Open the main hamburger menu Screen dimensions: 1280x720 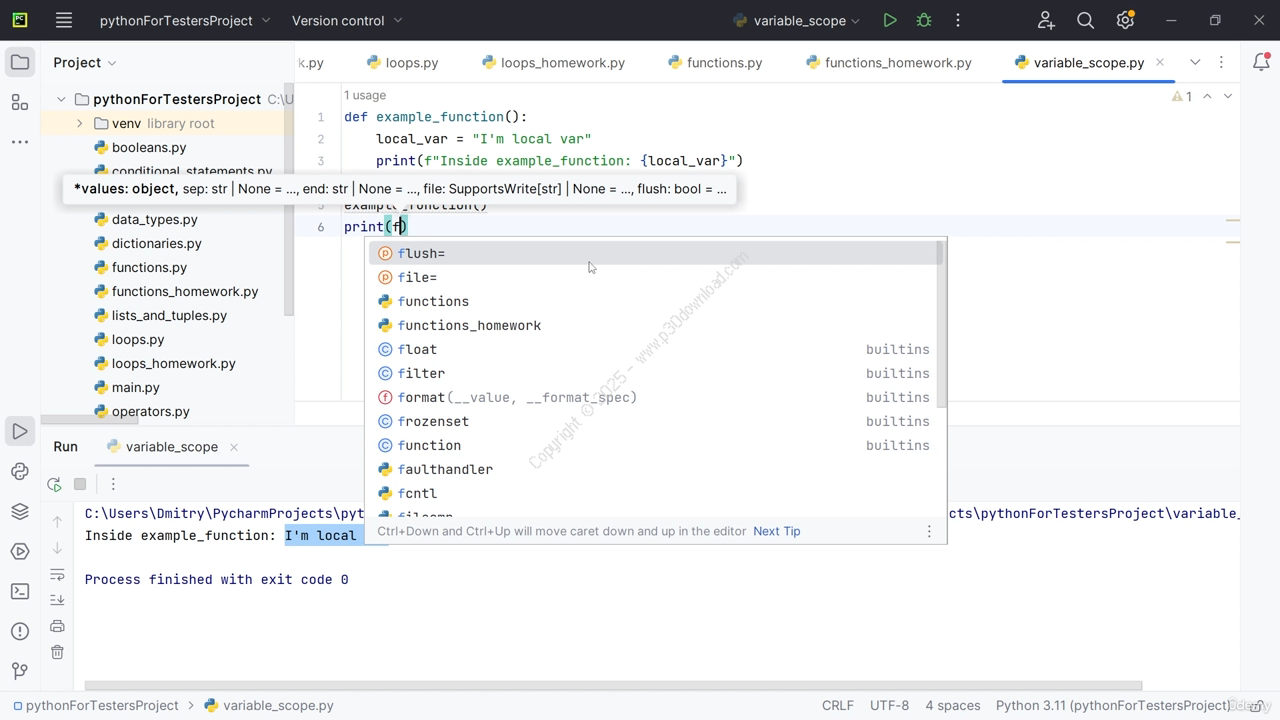[64, 20]
